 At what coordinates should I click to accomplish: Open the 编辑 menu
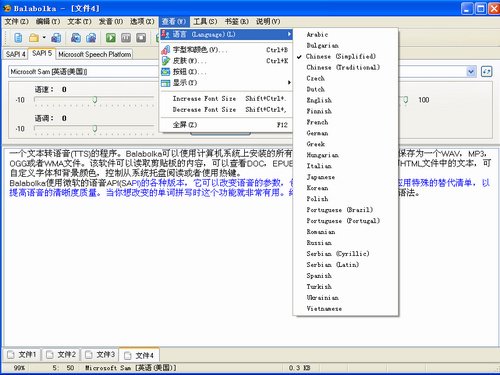click(48, 22)
